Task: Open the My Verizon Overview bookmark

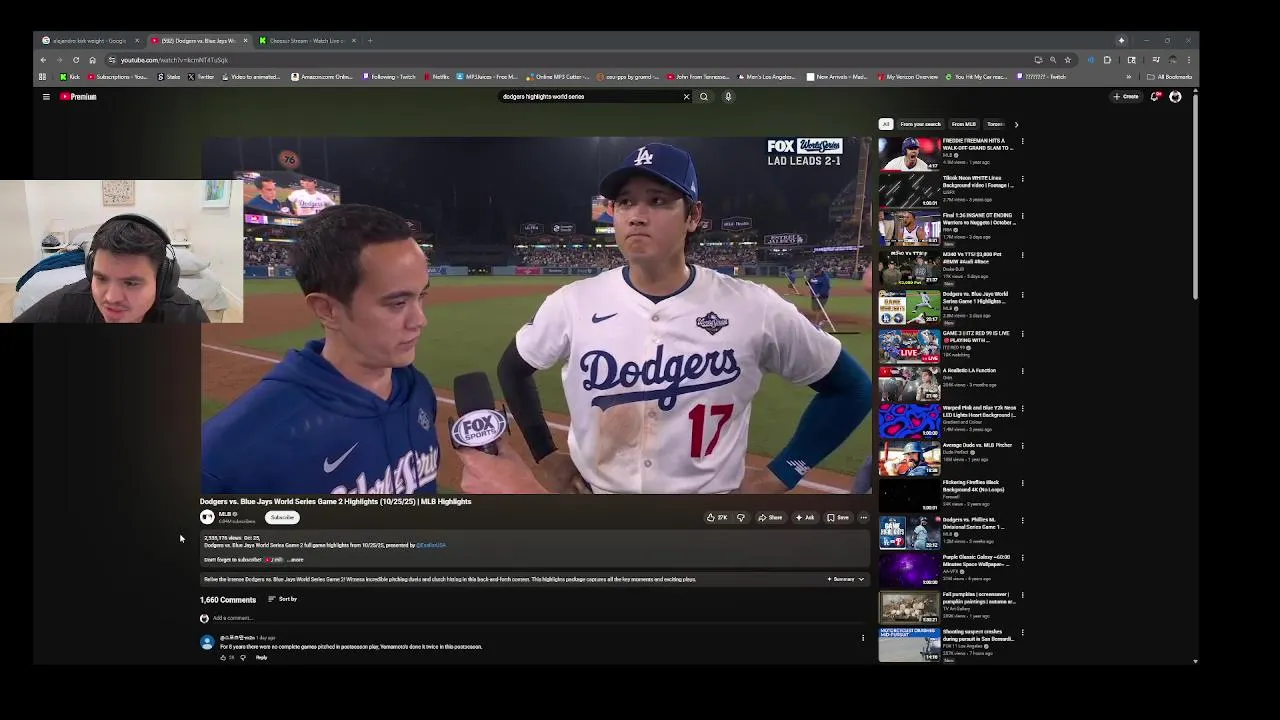Action: click(908, 77)
